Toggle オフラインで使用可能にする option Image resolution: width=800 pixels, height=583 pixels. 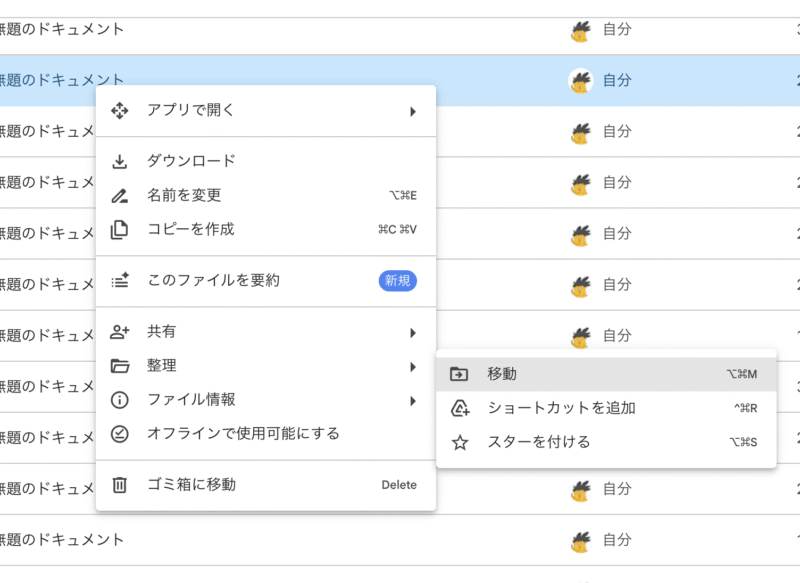click(x=243, y=434)
